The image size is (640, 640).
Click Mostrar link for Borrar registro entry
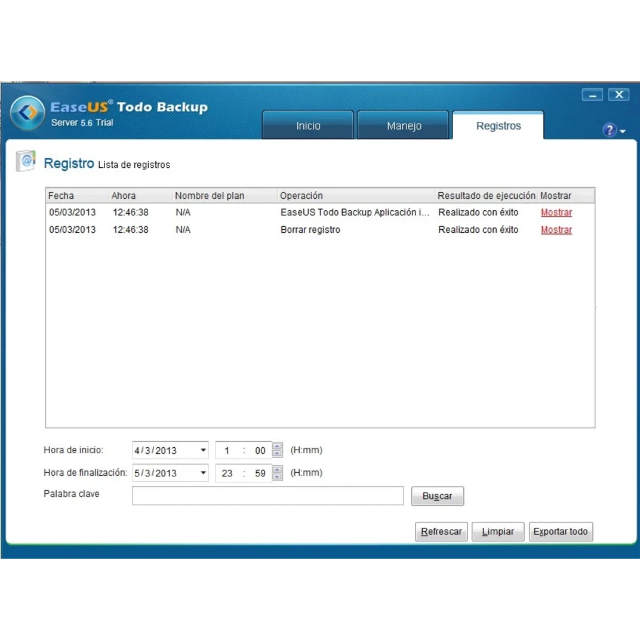click(x=556, y=230)
